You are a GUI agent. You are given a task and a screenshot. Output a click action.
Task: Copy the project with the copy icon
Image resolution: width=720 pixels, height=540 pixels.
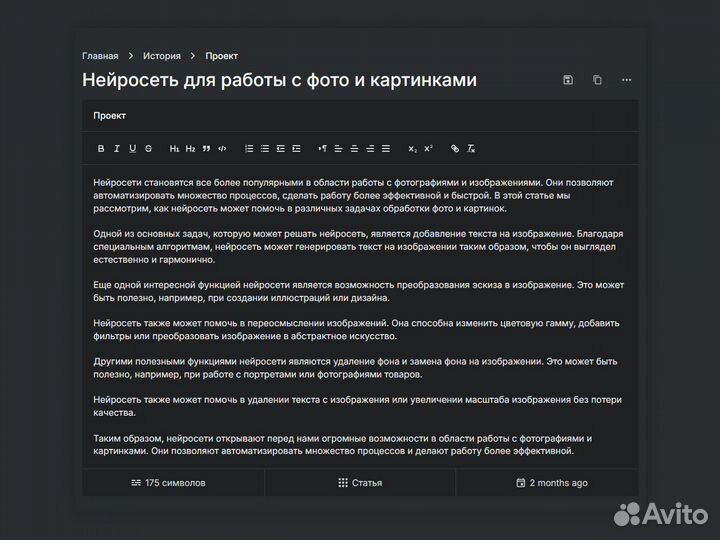pos(597,80)
